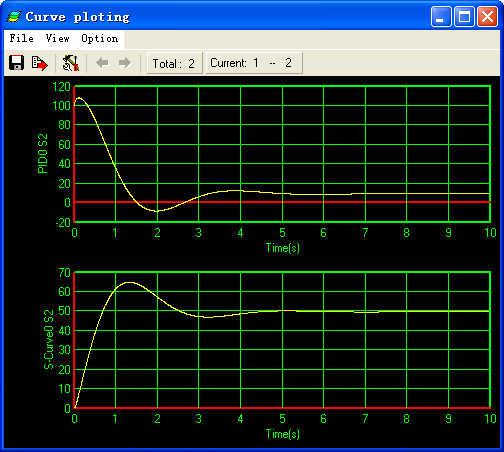Click the app icon in title bar

pos(14,17)
